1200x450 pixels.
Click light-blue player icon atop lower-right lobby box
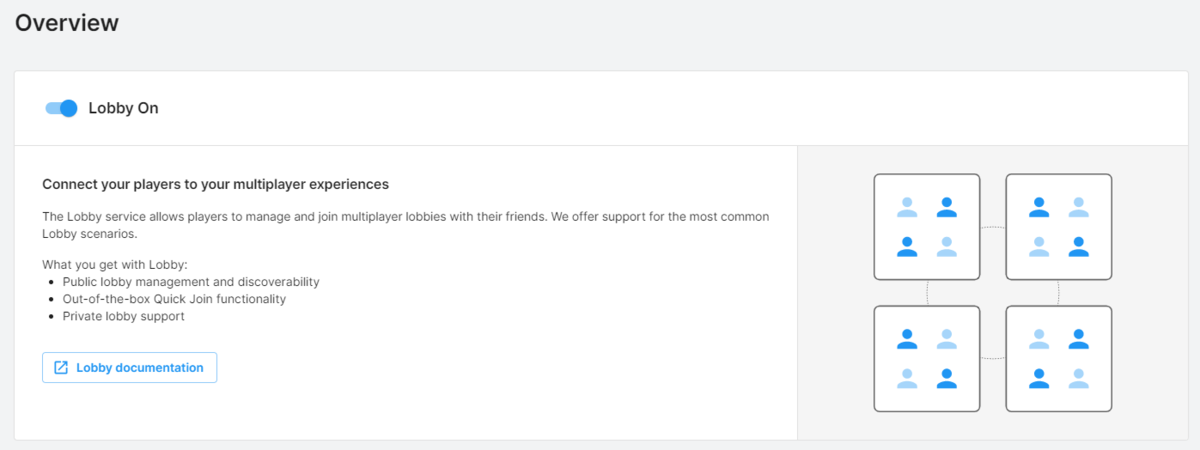[1039, 339]
